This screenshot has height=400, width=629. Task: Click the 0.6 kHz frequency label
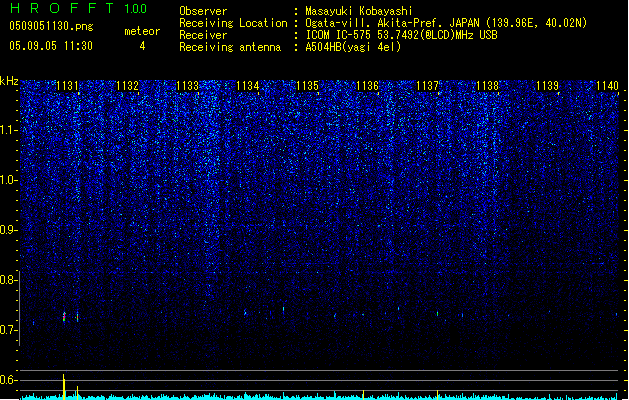[x=8, y=380]
